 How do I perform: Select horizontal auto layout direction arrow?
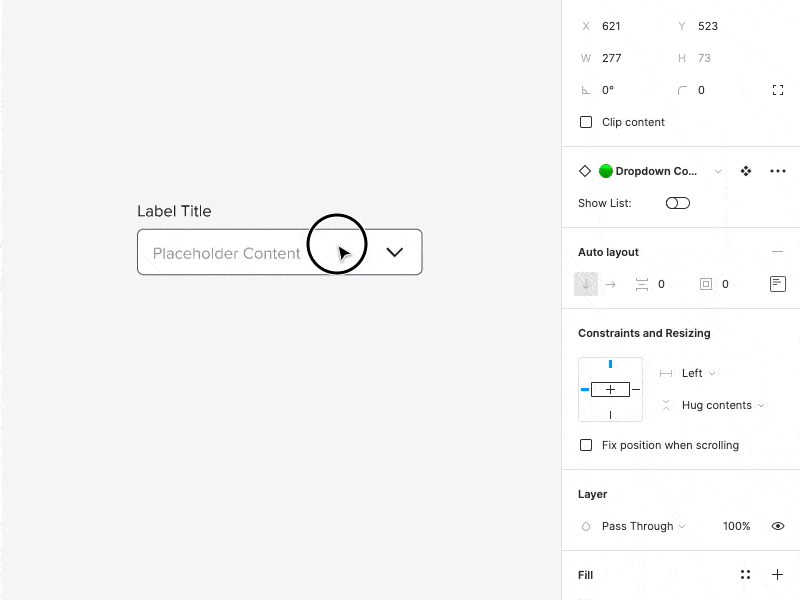(x=611, y=284)
